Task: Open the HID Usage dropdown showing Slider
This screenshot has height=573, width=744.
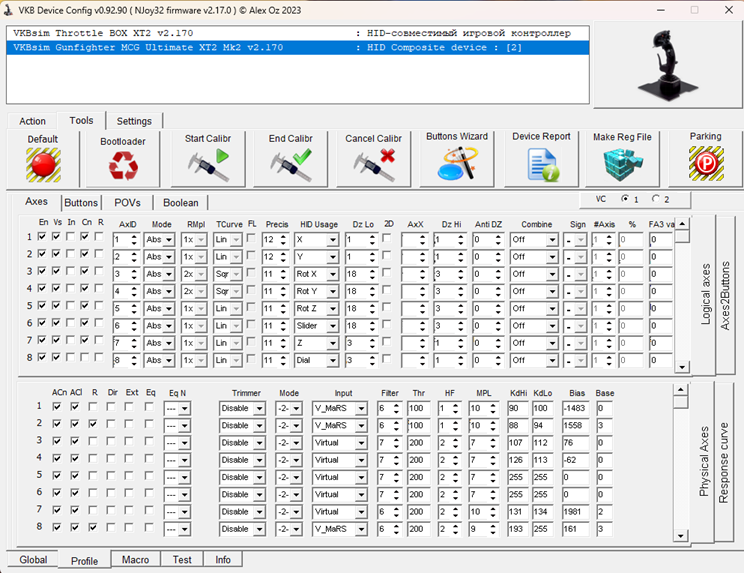Action: [x=318, y=326]
